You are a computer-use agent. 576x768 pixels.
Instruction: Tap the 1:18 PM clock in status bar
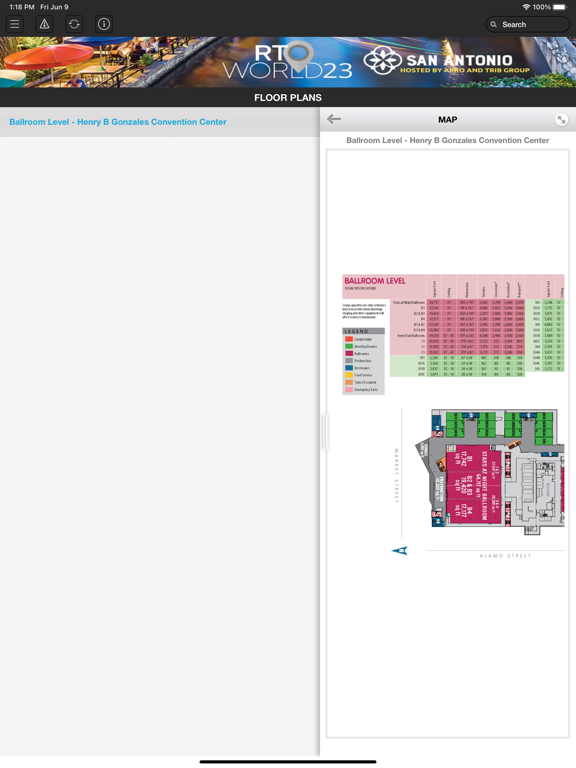tap(22, 7)
